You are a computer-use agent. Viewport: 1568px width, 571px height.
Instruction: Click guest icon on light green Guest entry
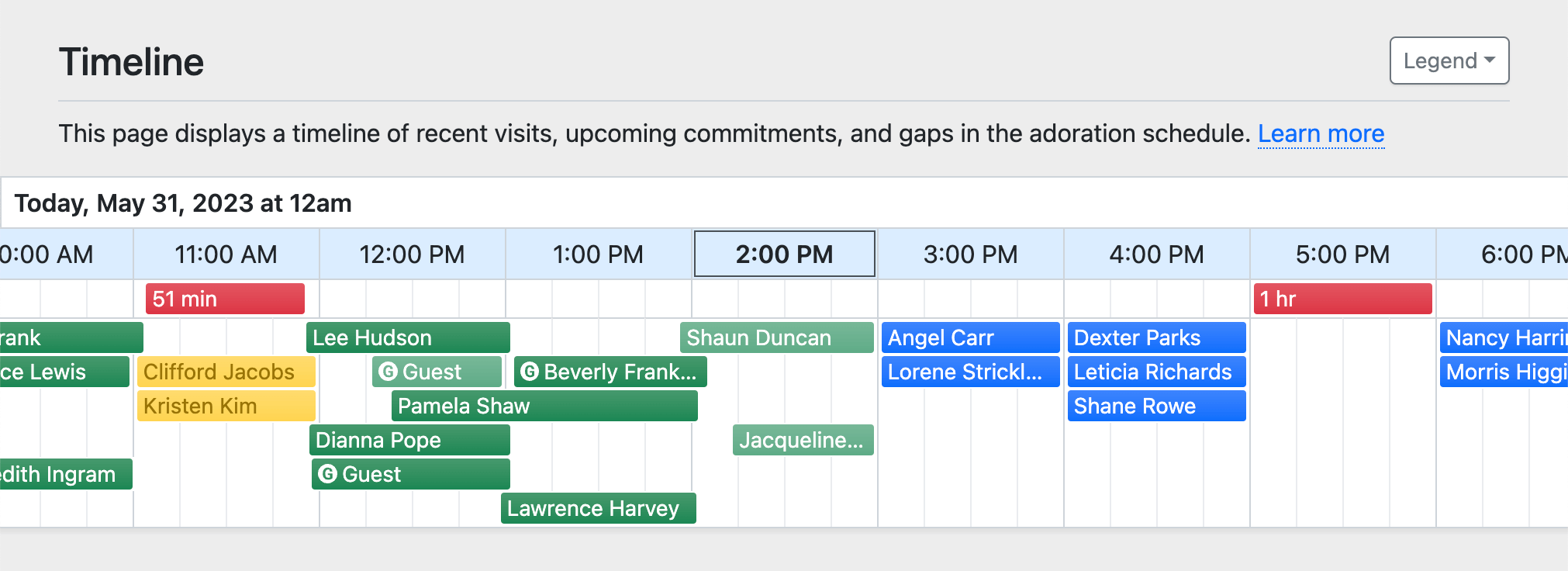[388, 372]
